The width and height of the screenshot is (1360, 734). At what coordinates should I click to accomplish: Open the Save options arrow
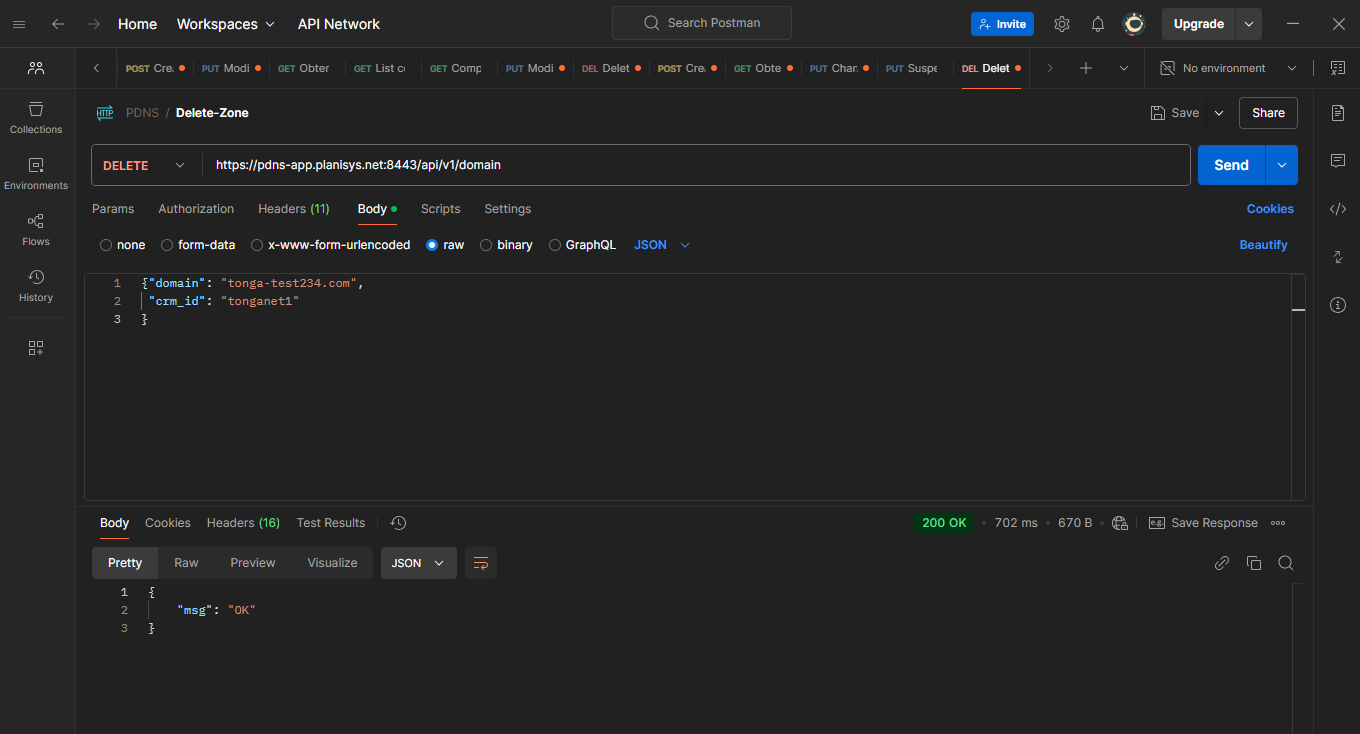(1219, 113)
